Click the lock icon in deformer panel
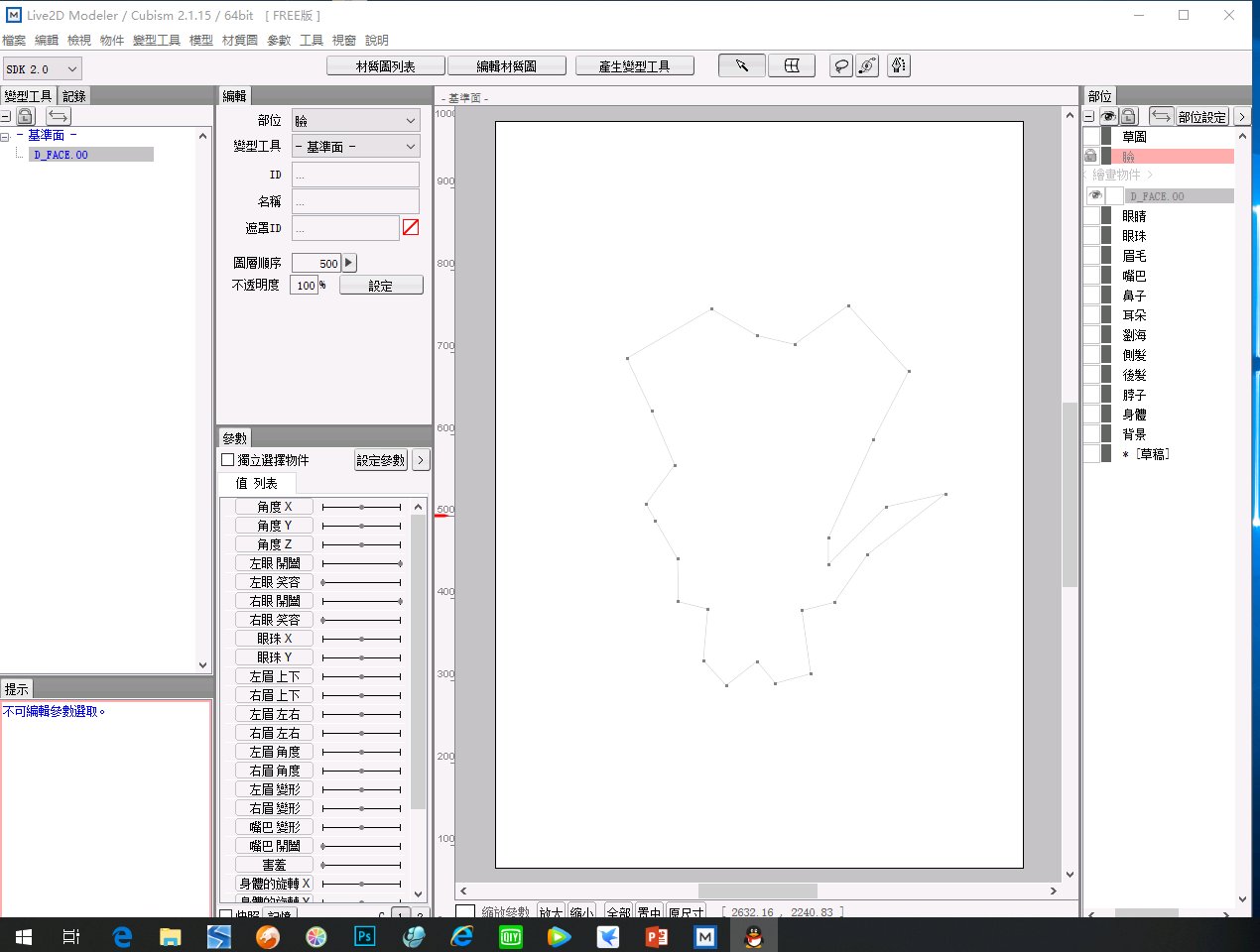Image resolution: width=1260 pixels, height=952 pixels. (26, 116)
